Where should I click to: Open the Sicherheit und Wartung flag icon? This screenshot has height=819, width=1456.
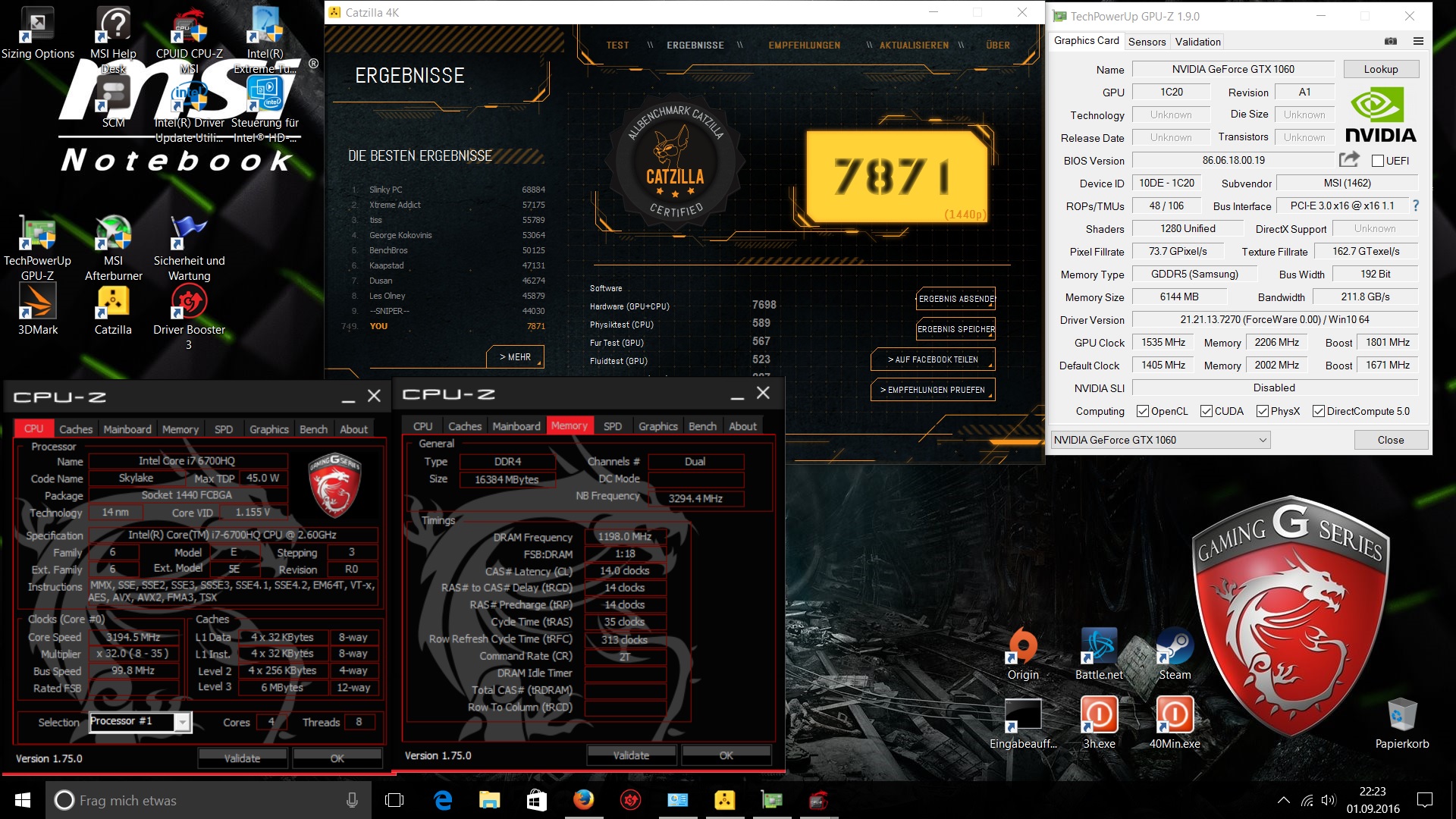click(189, 248)
